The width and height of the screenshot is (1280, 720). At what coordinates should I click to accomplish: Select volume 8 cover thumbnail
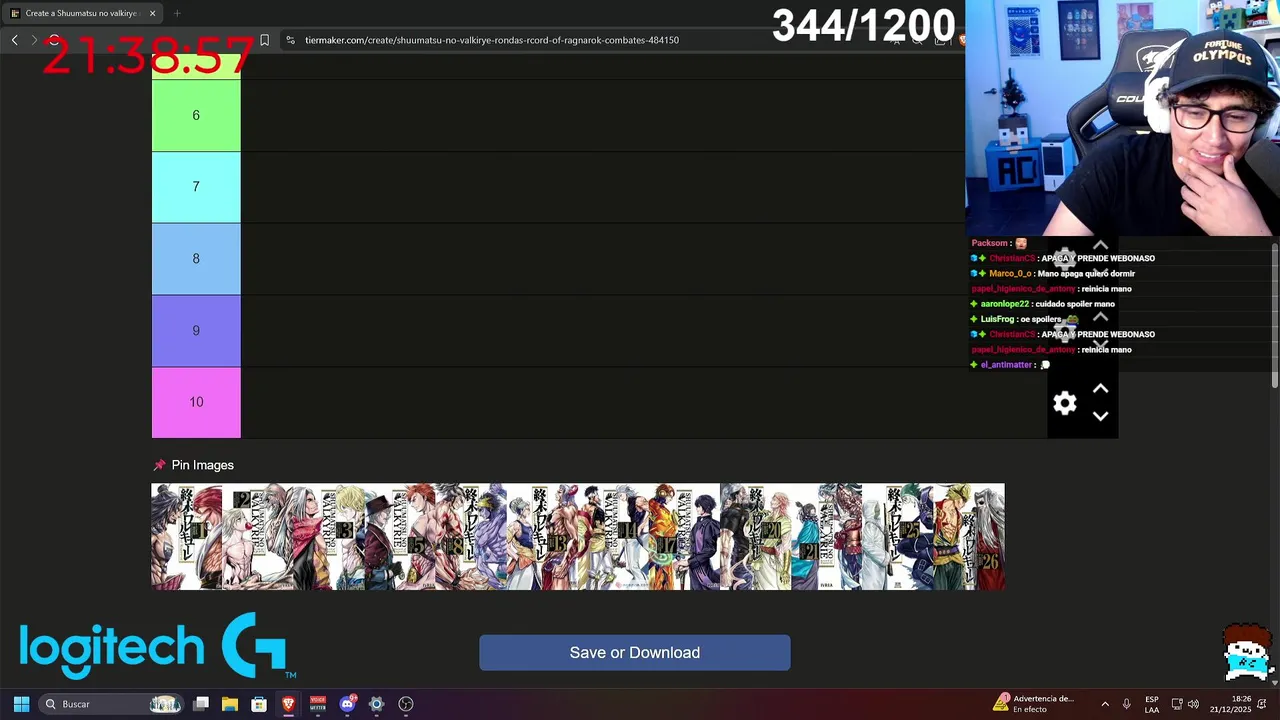(x=470, y=537)
